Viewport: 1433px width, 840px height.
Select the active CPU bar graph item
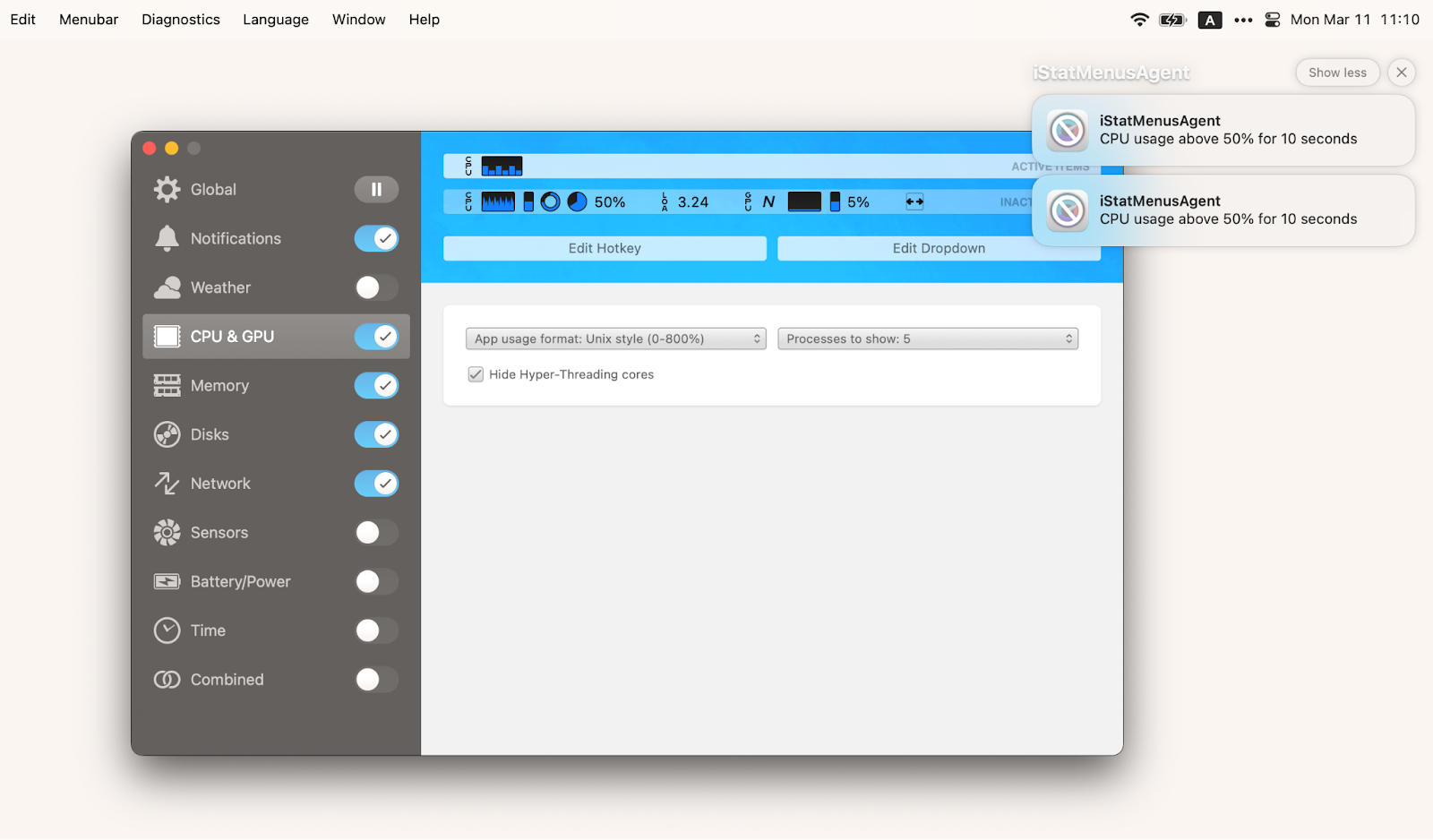502,167
